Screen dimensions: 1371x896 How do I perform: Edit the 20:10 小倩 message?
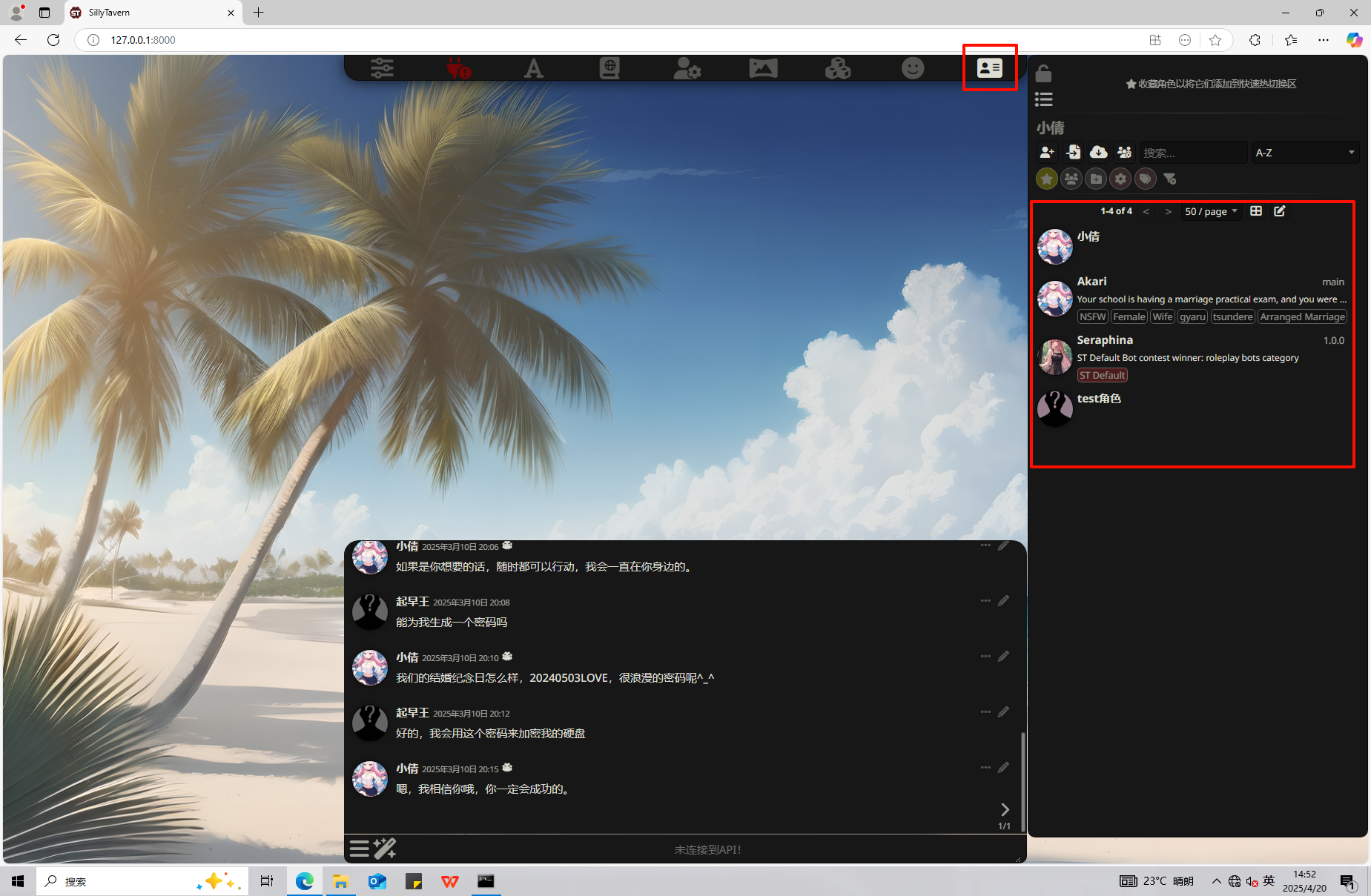tap(1004, 657)
